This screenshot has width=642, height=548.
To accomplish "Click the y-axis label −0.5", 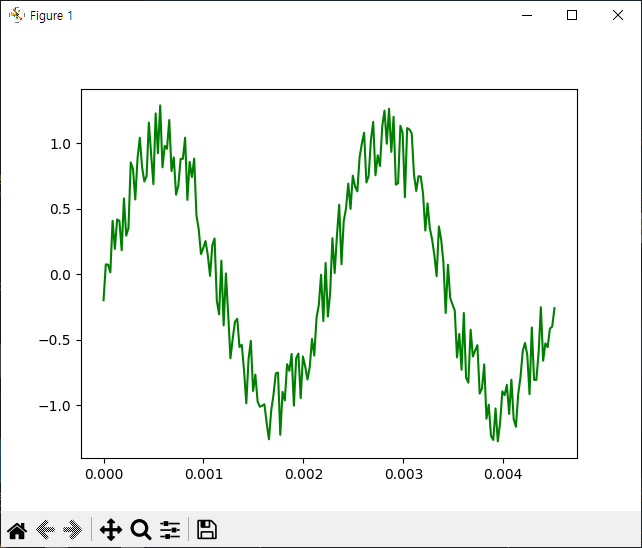I will (55, 340).
